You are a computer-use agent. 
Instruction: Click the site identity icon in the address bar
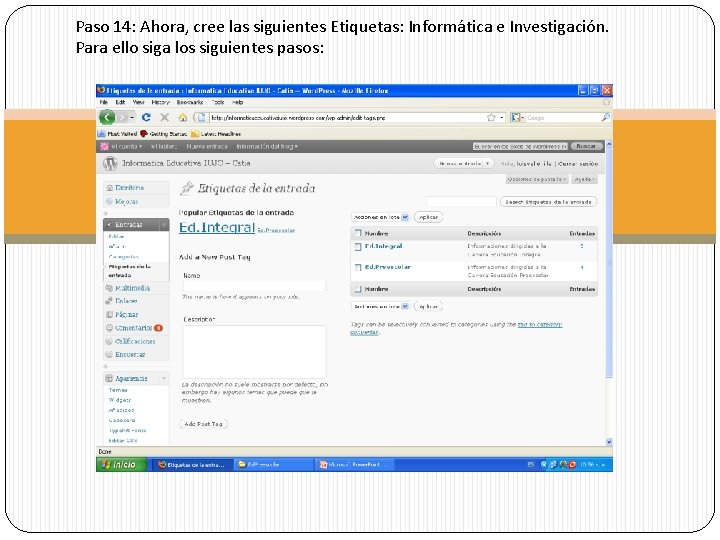click(x=200, y=118)
